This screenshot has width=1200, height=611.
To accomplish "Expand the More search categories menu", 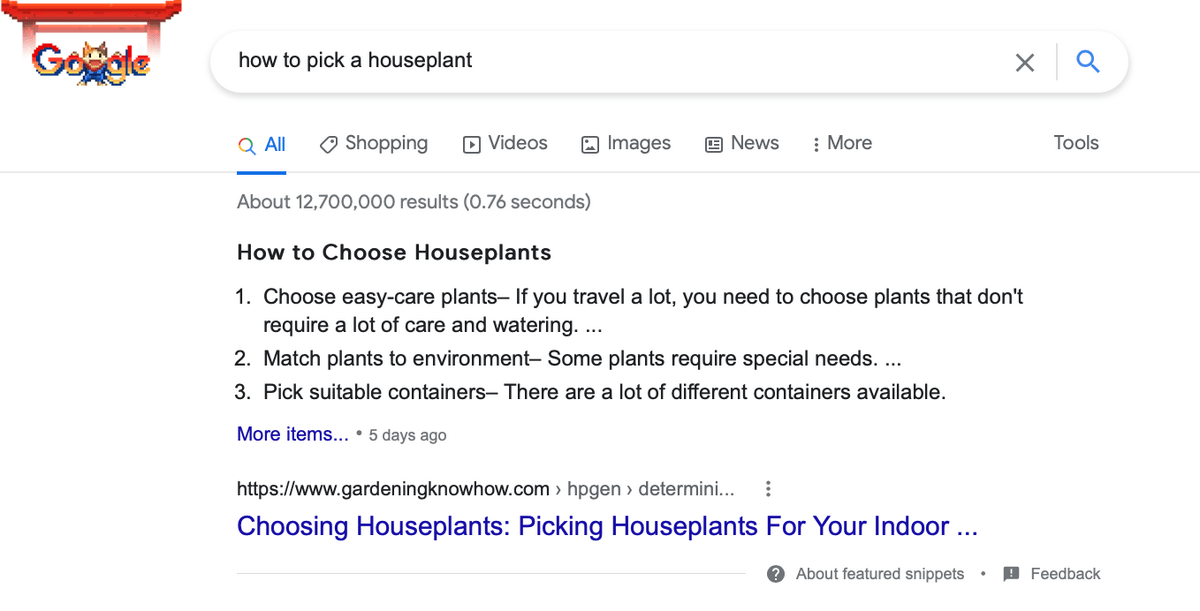I will [x=842, y=143].
